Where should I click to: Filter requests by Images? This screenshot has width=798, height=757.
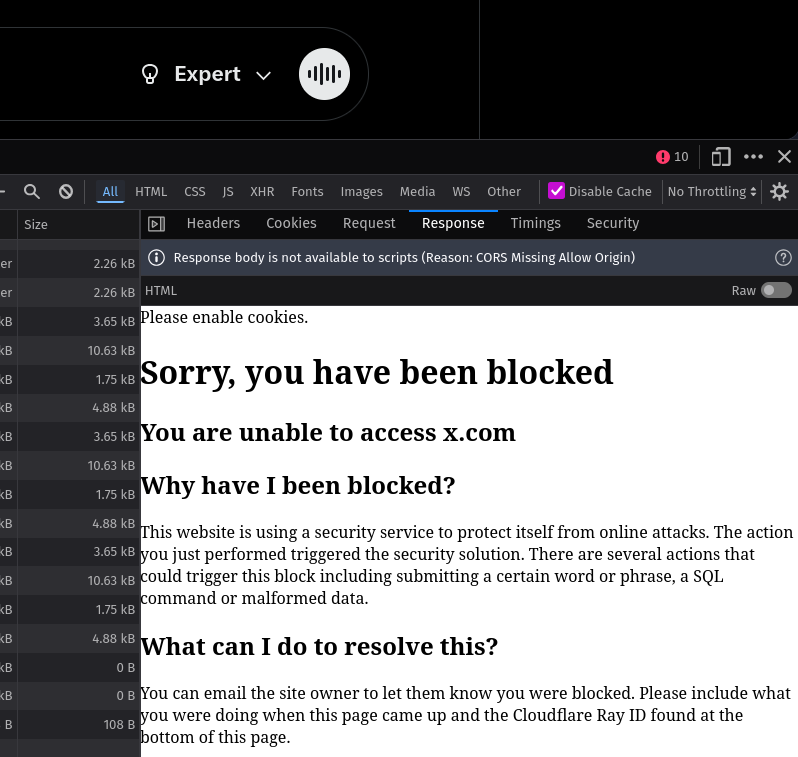(361, 191)
